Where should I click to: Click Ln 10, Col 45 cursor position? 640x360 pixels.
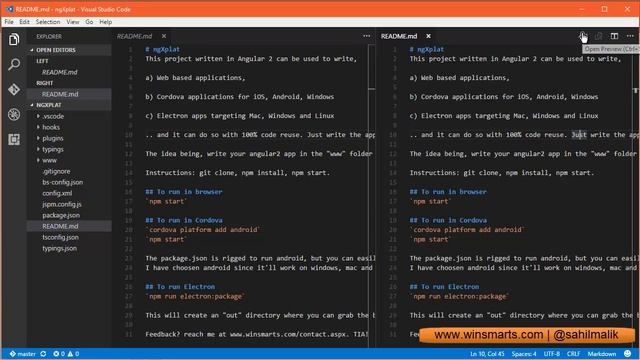point(487,354)
